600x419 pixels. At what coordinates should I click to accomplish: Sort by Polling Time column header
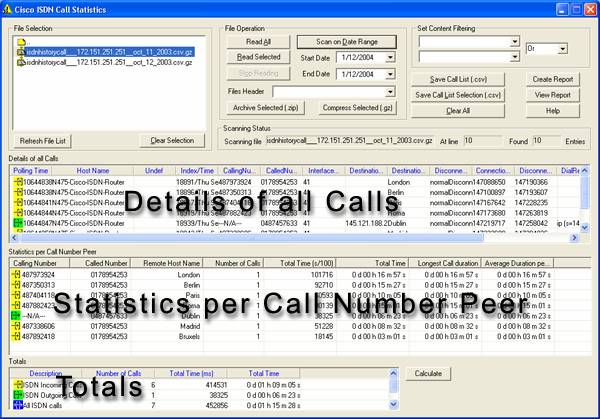[28, 171]
